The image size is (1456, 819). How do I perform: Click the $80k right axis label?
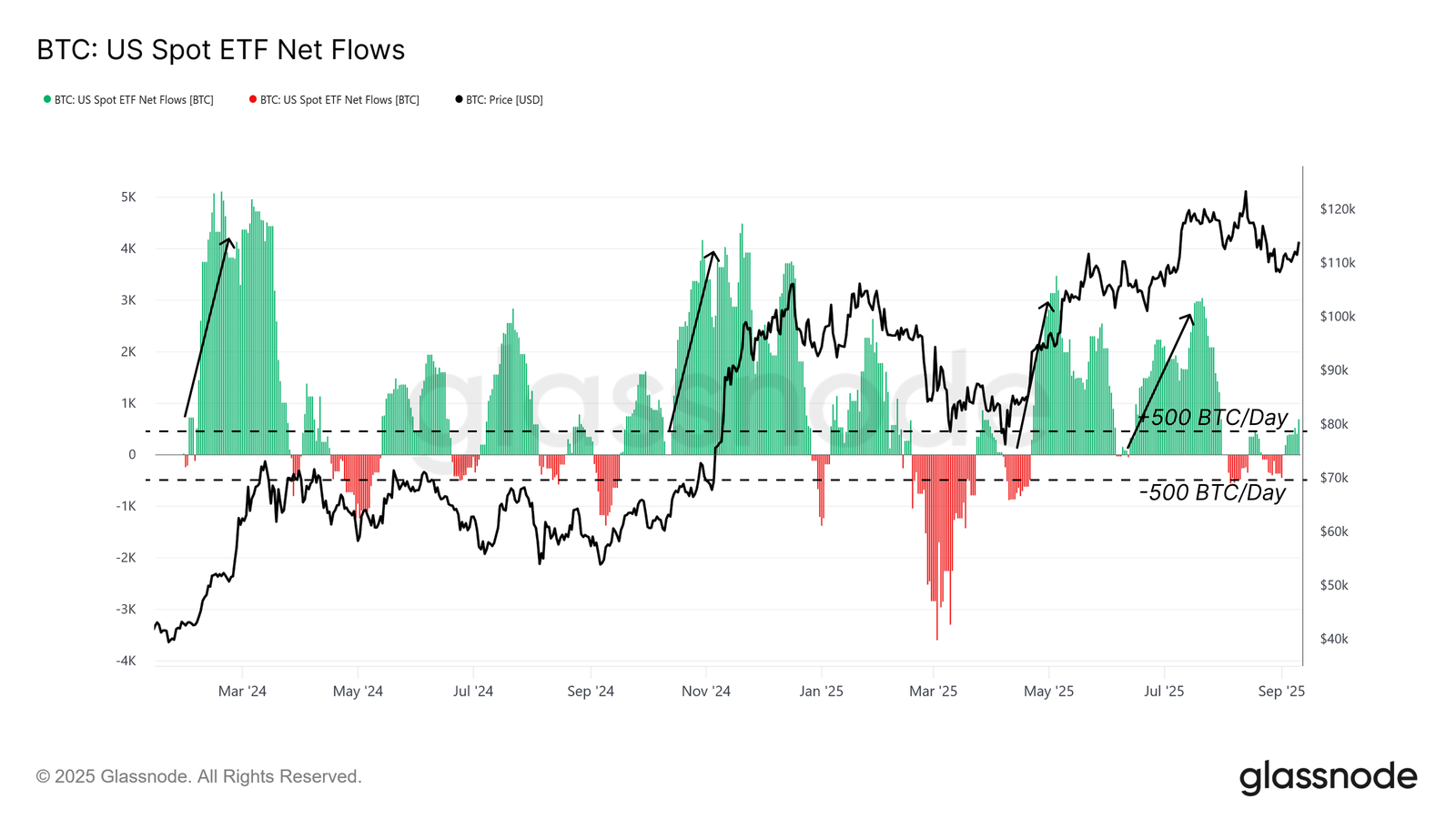(x=1334, y=424)
